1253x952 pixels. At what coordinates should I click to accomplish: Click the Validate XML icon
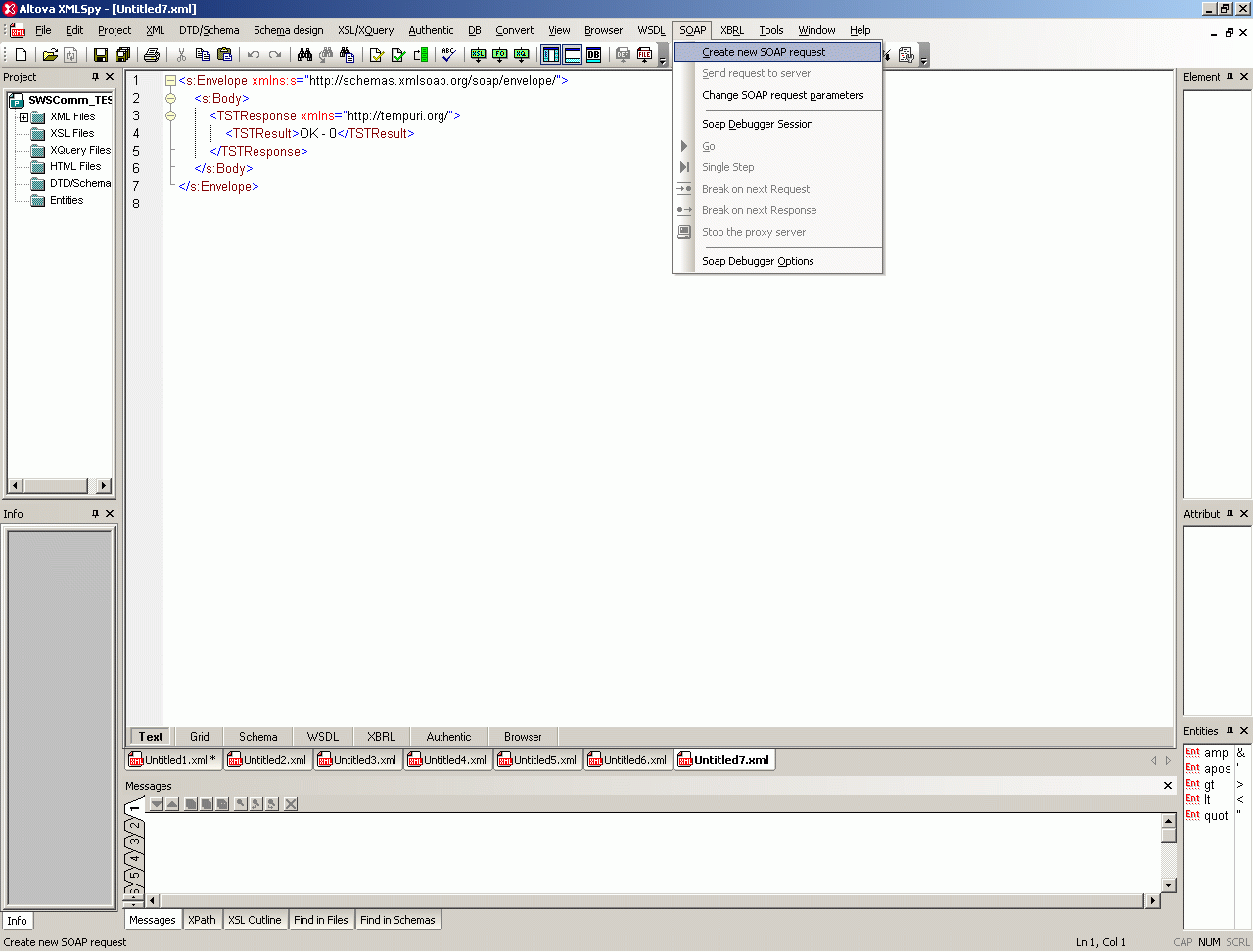(397, 55)
